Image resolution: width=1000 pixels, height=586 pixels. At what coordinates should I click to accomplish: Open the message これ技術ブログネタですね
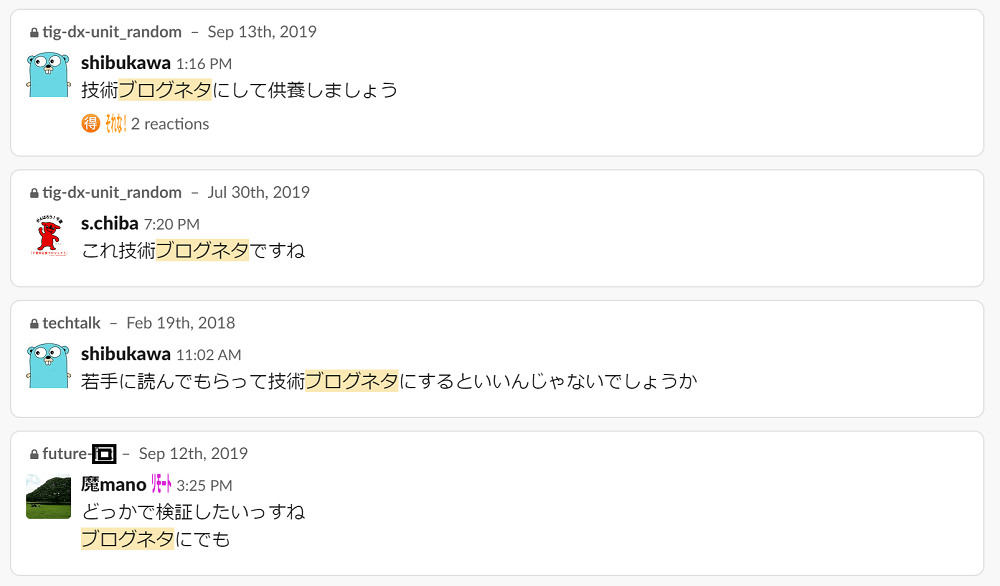coord(193,251)
